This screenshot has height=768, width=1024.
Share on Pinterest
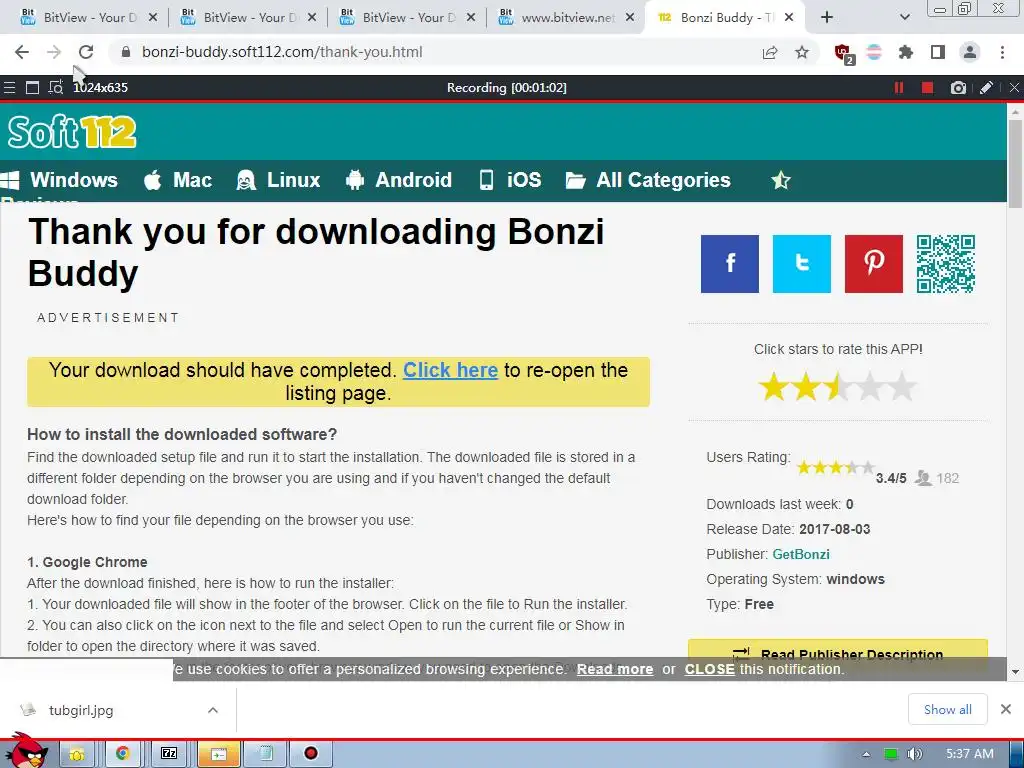[x=874, y=264]
